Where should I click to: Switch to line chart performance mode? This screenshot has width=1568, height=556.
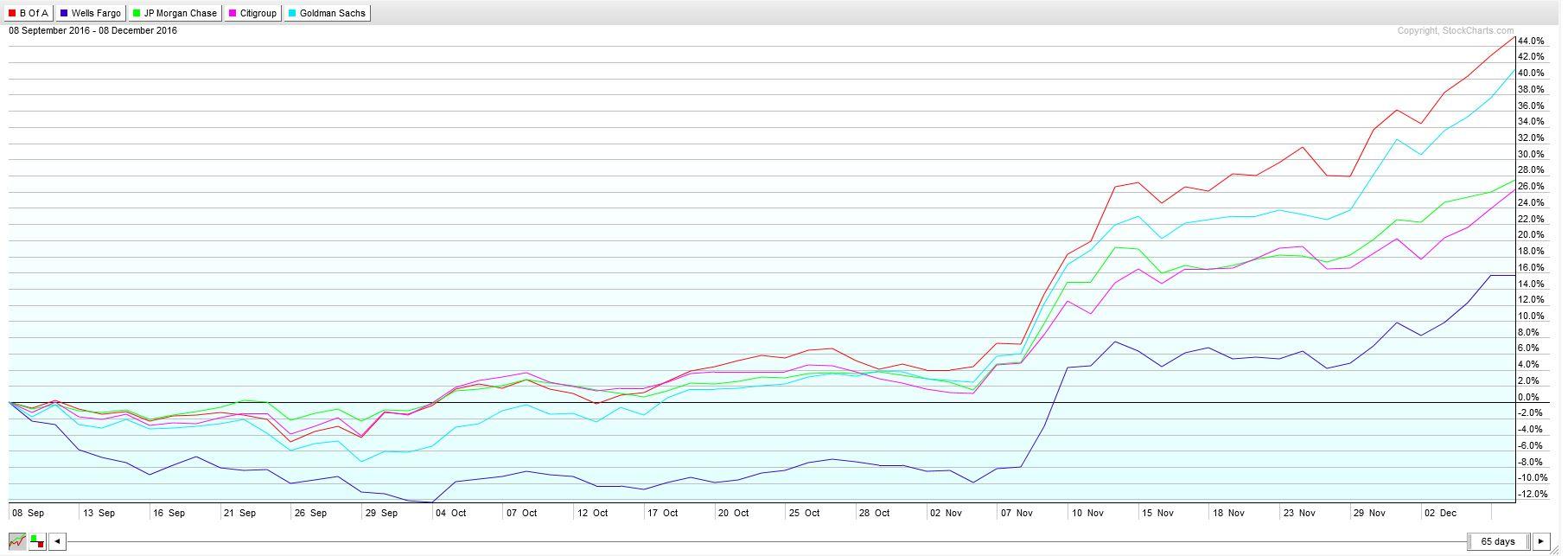pyautogui.click(x=16, y=541)
